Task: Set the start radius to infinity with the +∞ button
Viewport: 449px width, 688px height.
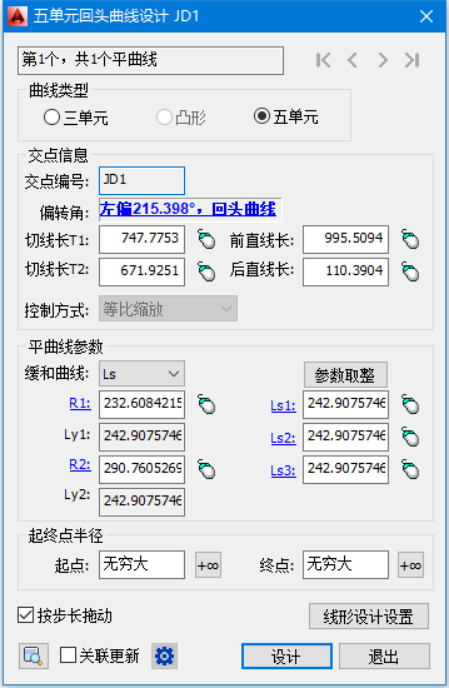Action: pyautogui.click(x=208, y=565)
